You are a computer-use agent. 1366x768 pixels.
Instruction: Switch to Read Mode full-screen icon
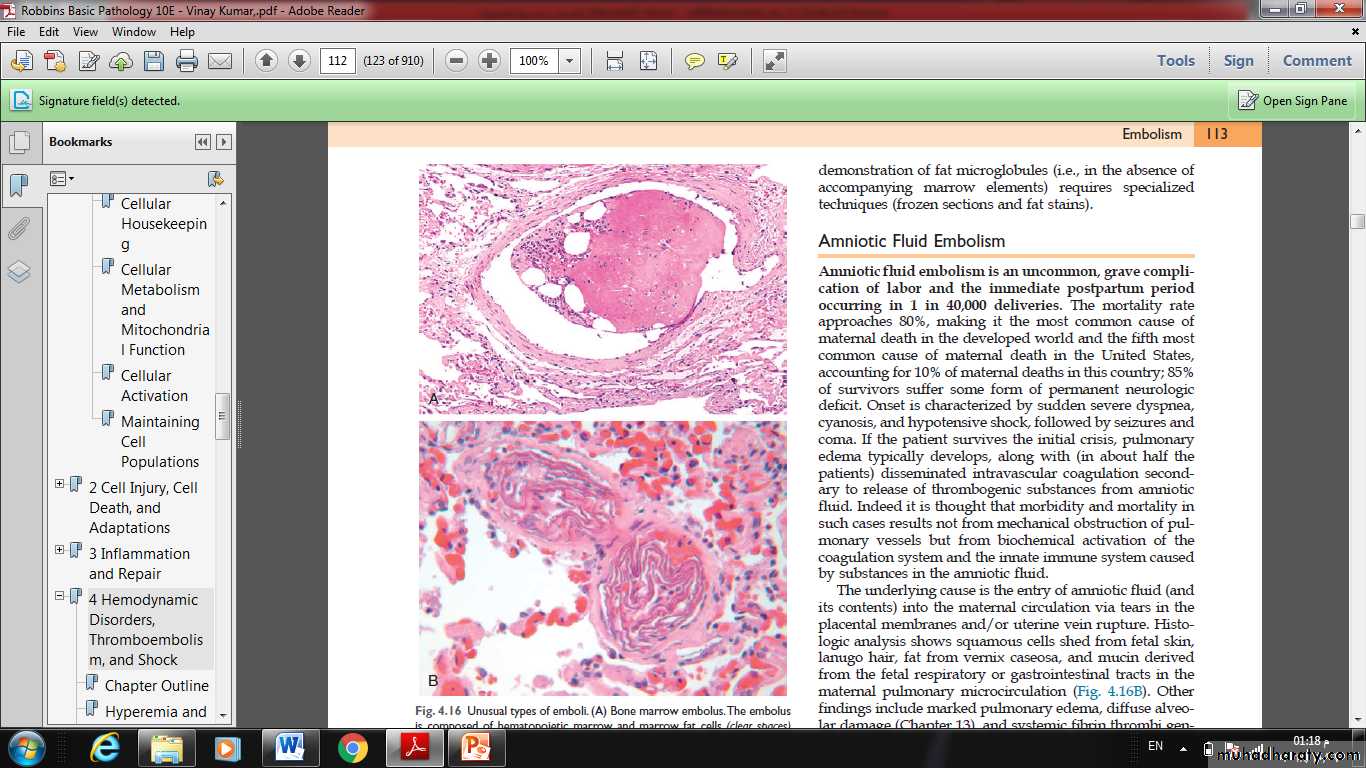(x=775, y=61)
